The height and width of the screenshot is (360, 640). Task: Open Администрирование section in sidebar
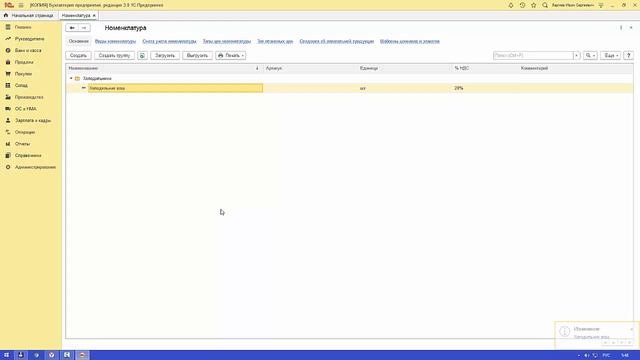[x=35, y=167]
